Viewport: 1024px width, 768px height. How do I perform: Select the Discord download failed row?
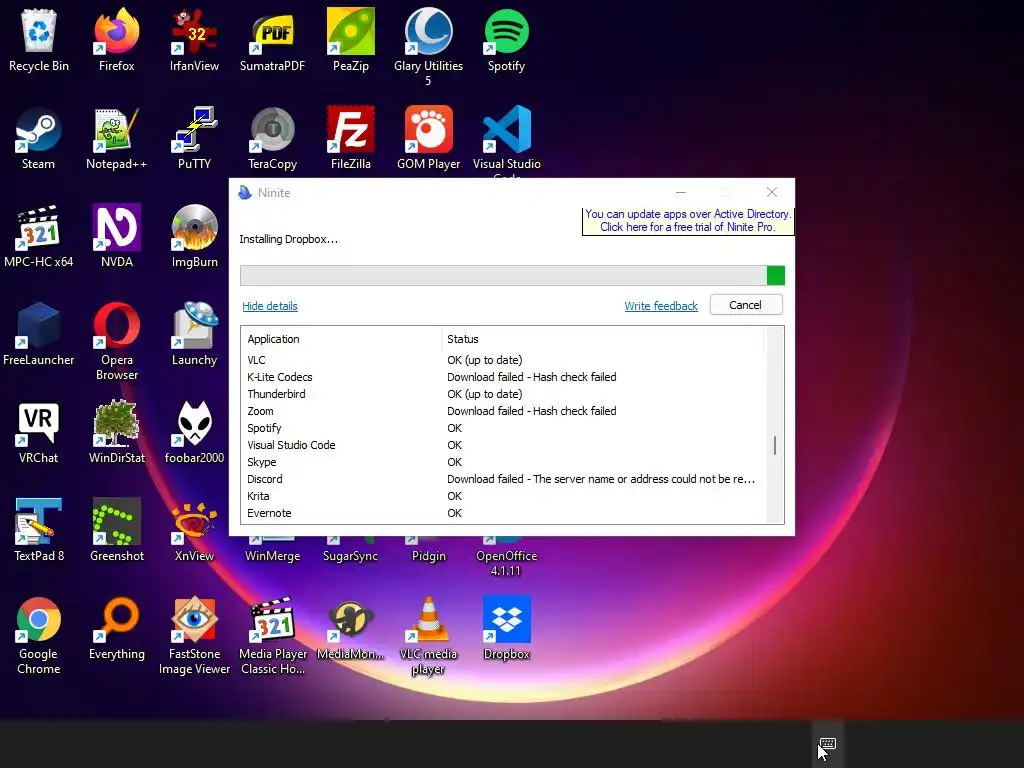pos(503,479)
